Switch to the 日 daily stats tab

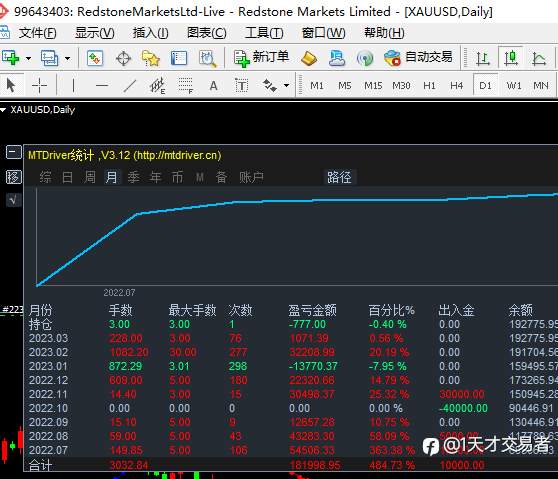pyautogui.click(x=67, y=177)
